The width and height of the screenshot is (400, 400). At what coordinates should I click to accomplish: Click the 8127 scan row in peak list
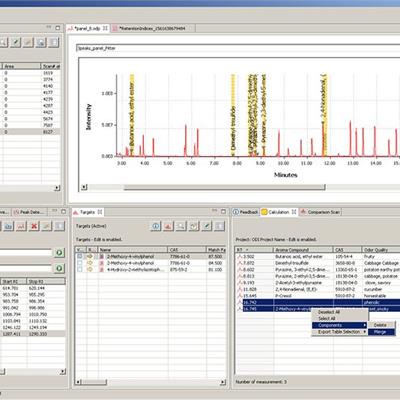pos(30,132)
